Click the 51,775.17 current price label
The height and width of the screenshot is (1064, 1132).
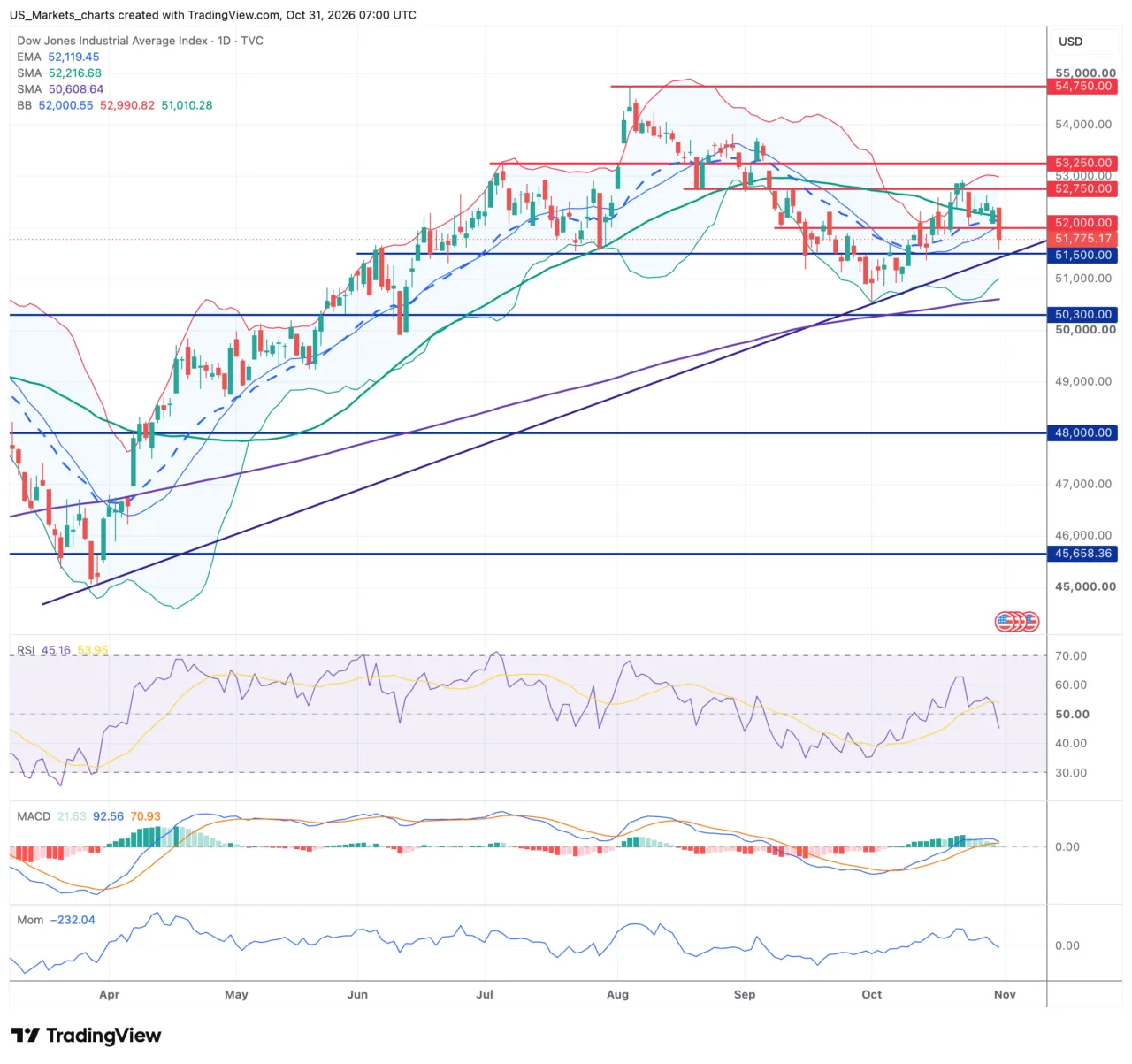(1082, 239)
